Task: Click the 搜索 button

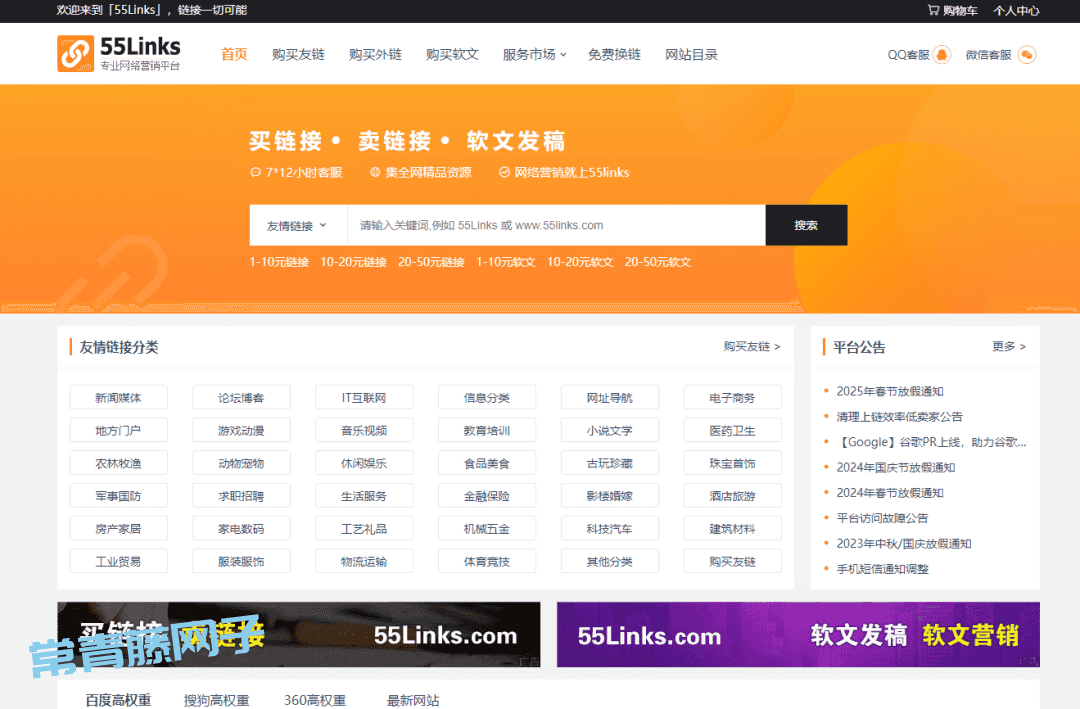Action: (x=806, y=225)
